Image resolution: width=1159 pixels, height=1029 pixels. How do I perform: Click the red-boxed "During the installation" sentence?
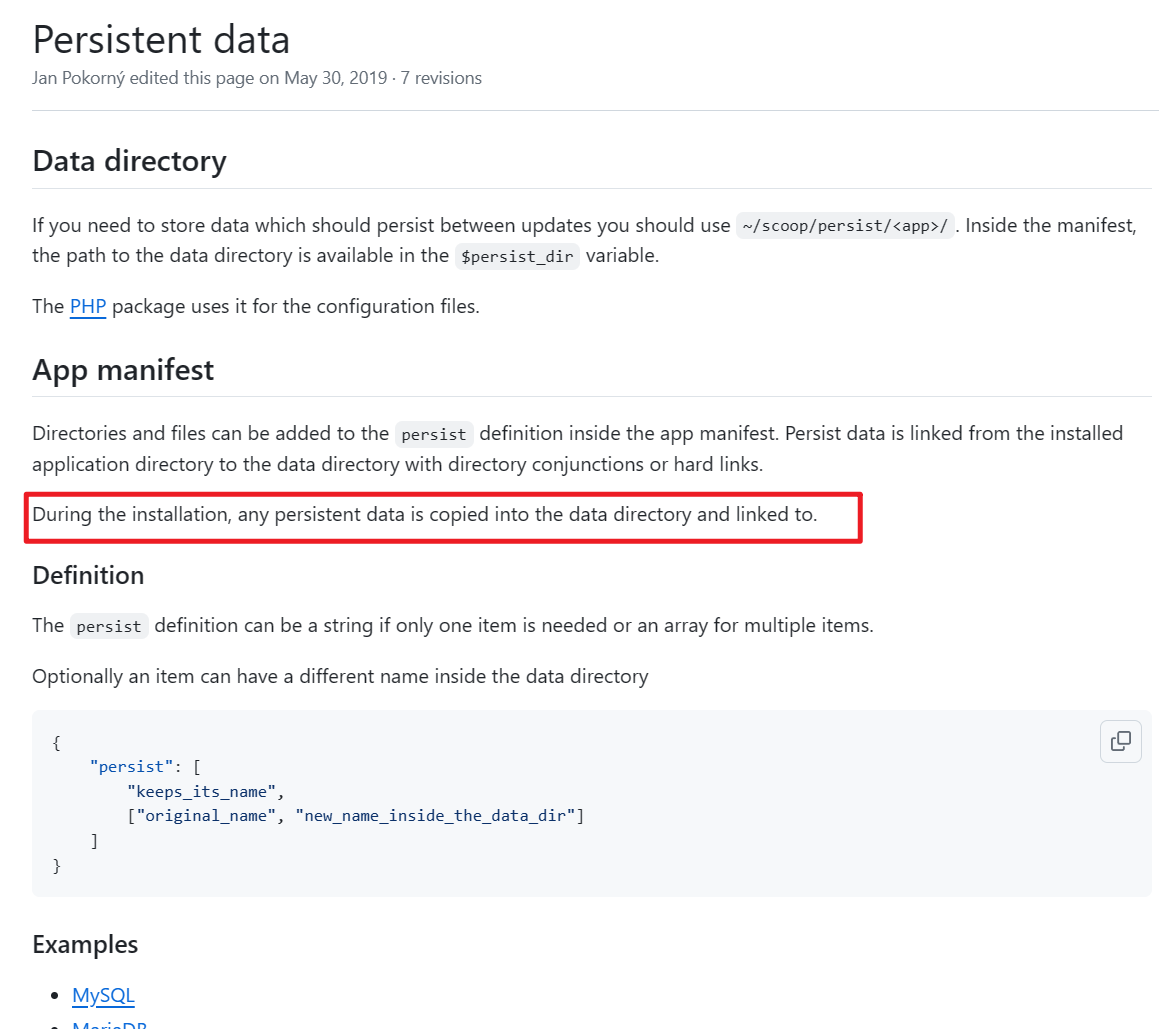pos(424,515)
